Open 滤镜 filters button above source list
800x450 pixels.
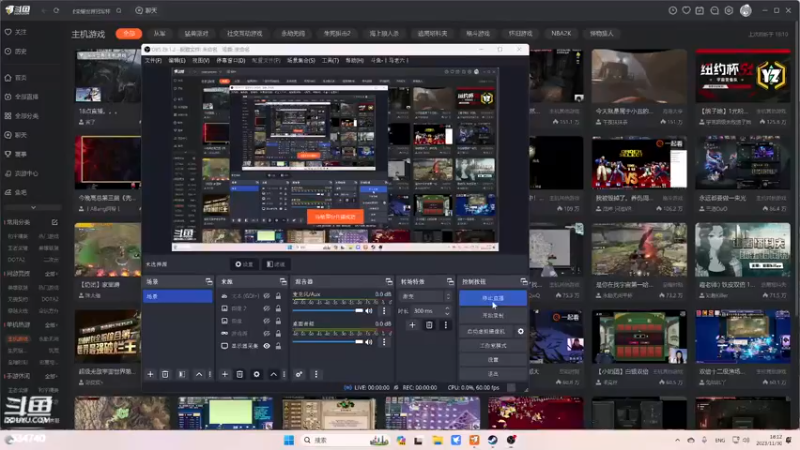coord(276,264)
